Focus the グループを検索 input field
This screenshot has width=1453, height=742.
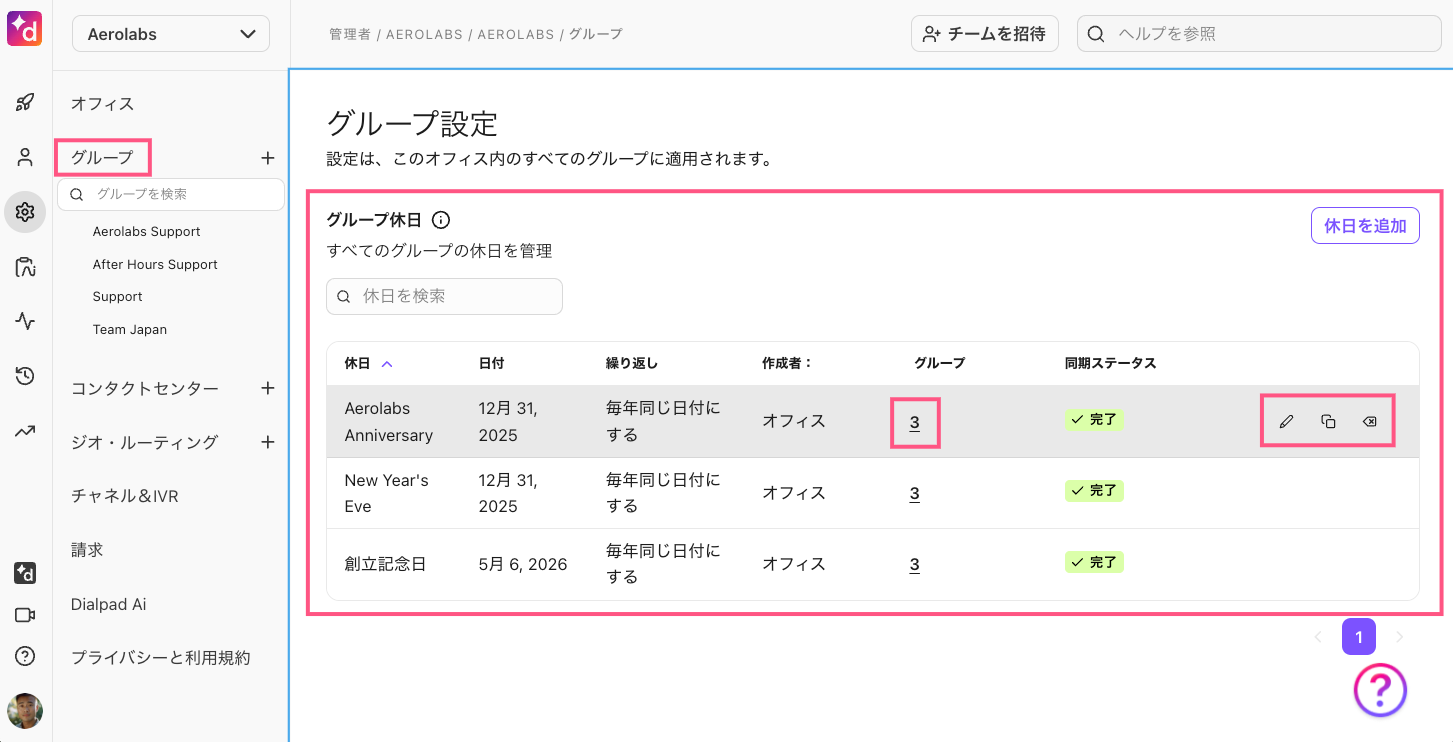click(x=171, y=194)
